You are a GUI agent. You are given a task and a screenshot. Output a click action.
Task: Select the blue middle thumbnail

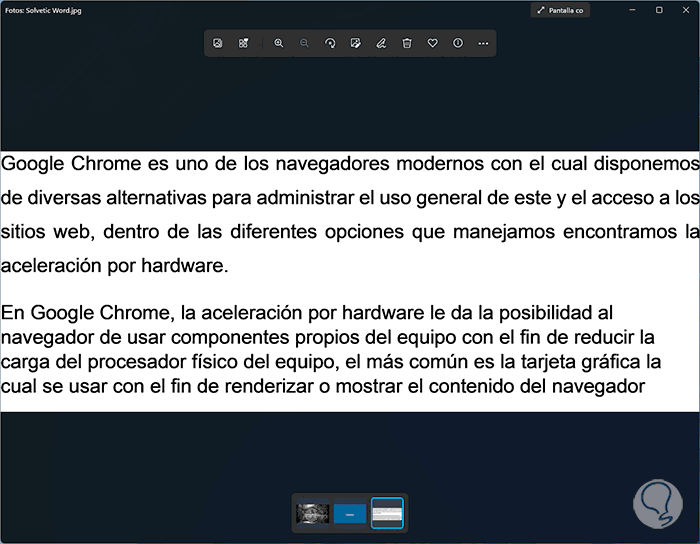tap(350, 514)
